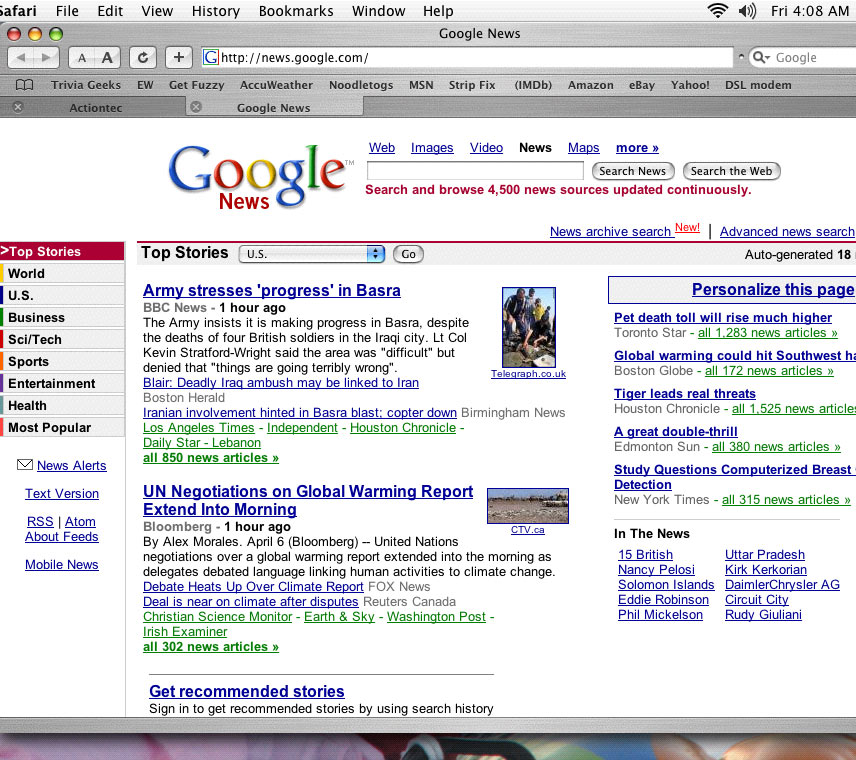Open the bookmarks library book icon
The image size is (856, 760).
tap(24, 85)
